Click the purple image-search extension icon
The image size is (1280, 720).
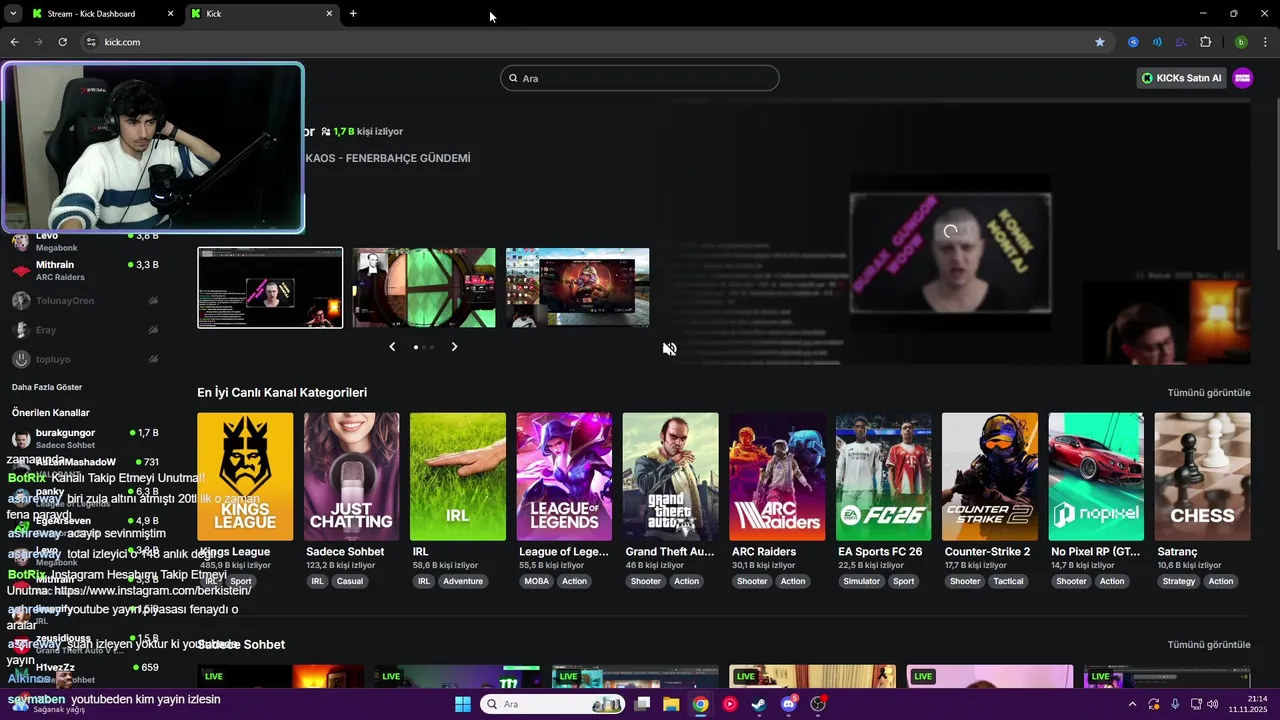point(1181,42)
